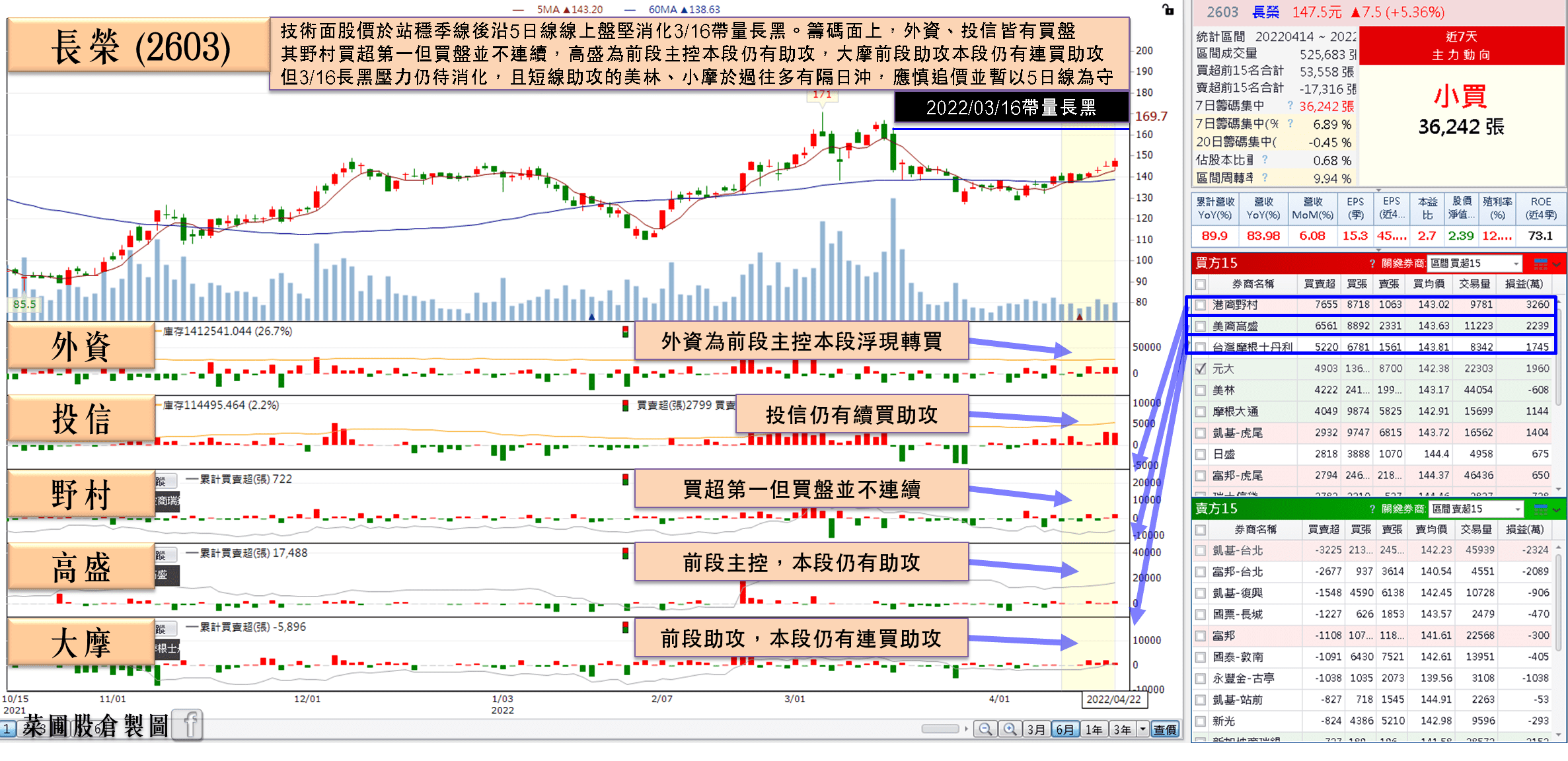The width and height of the screenshot is (1568, 761).
Task: Click the red triangle marker on the volume chart
Action: tap(1080, 316)
